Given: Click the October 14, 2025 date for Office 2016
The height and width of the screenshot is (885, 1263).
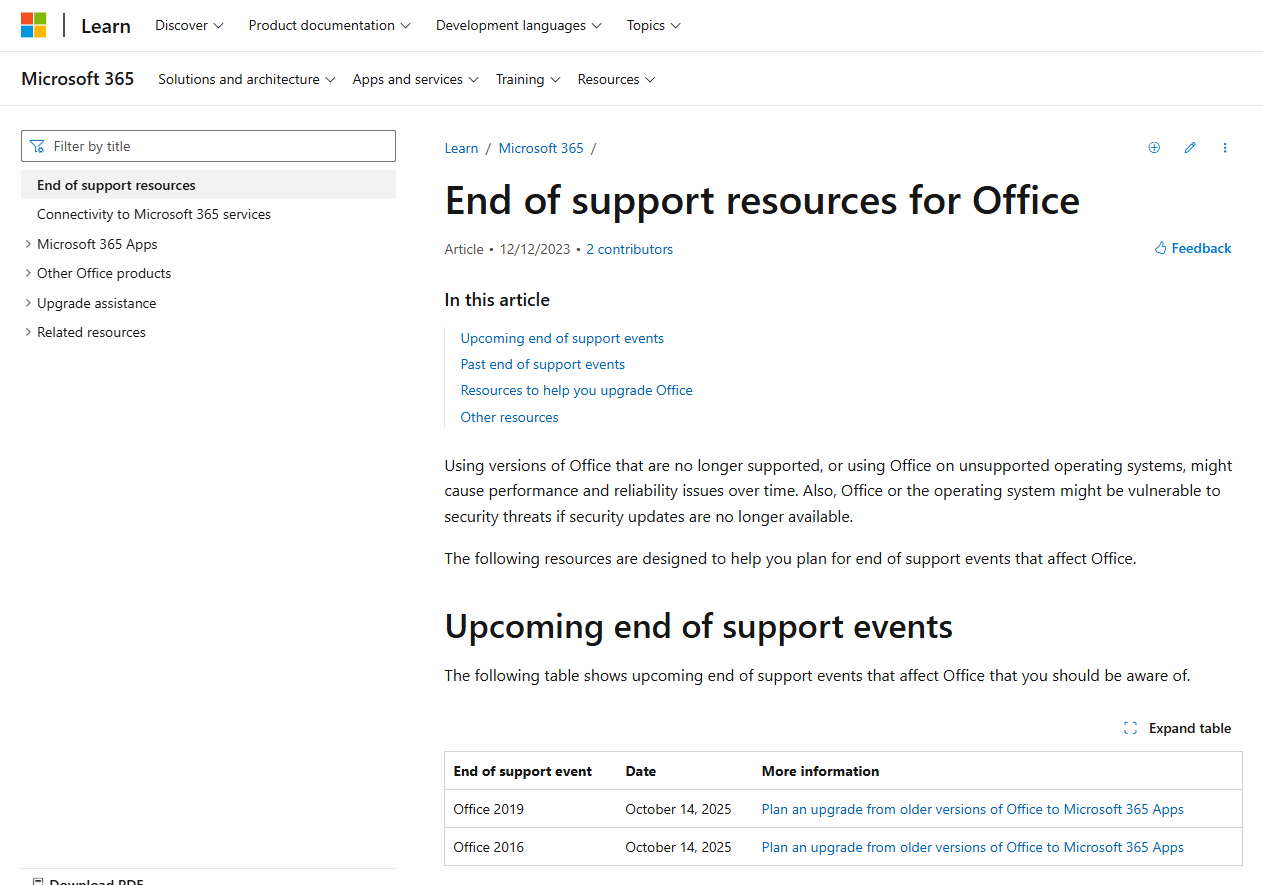Looking at the screenshot, I should 679,847.
